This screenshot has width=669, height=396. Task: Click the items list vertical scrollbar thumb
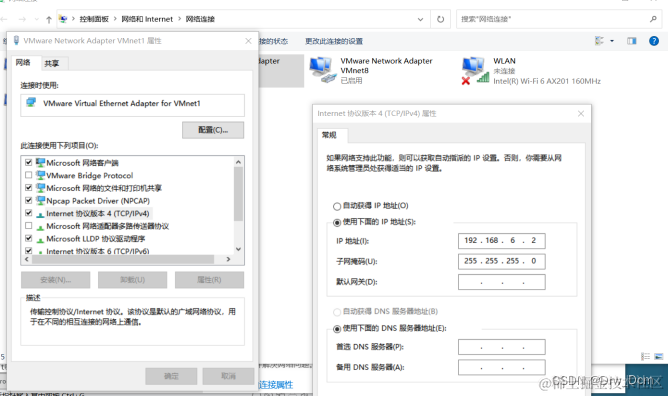[x=239, y=194]
